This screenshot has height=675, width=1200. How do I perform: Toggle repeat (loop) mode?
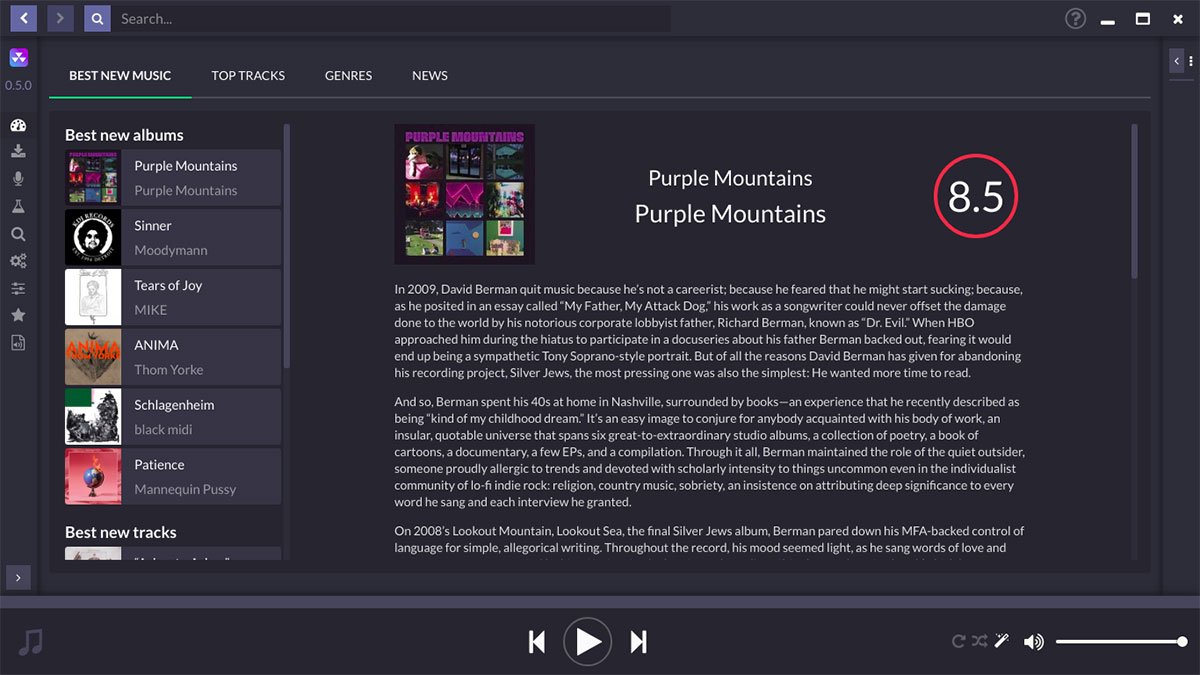click(x=959, y=641)
